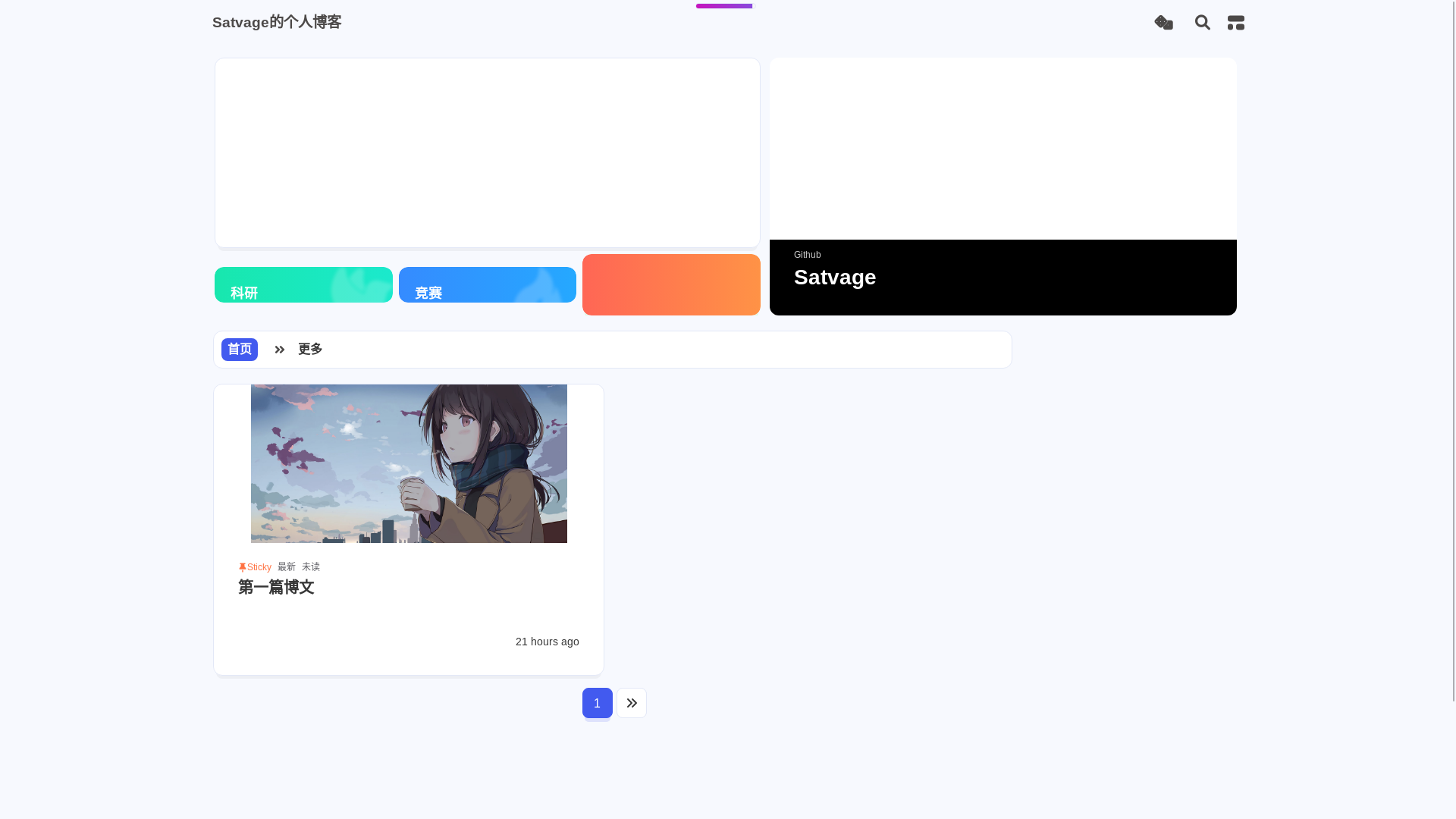The height and width of the screenshot is (819, 1456).
Task: Open the anime girl post cover image
Action: 409,463
